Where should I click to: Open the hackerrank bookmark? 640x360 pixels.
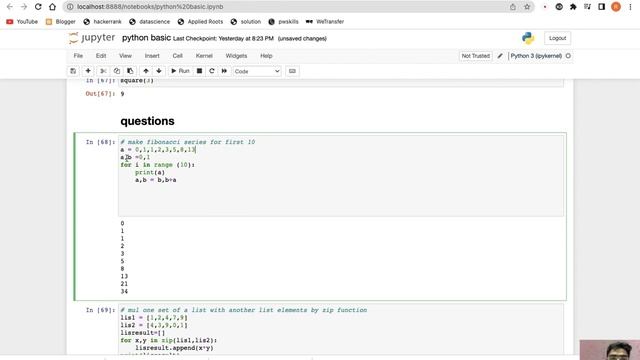click(x=102, y=22)
